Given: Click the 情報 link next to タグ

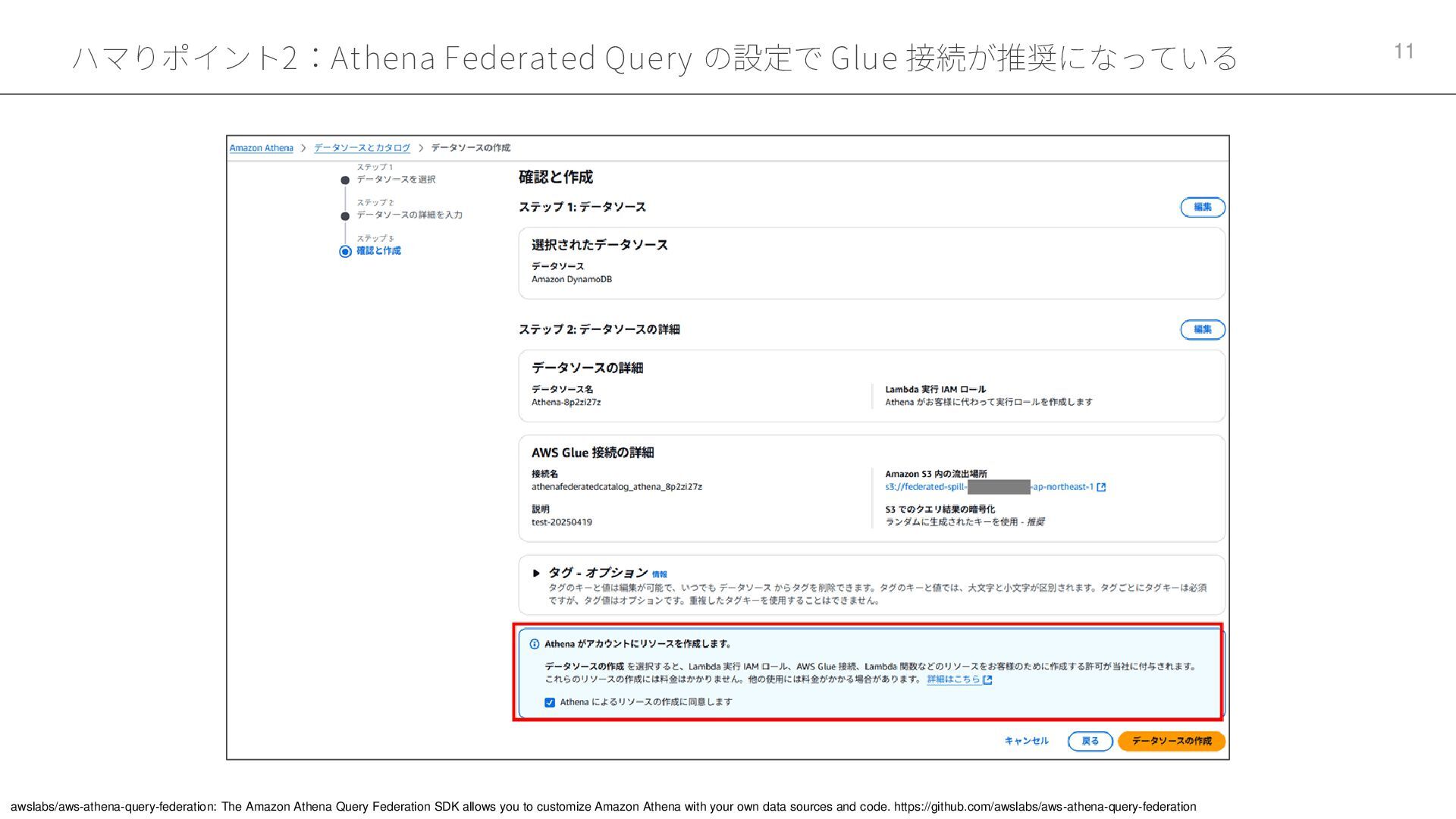Looking at the screenshot, I should (x=659, y=575).
